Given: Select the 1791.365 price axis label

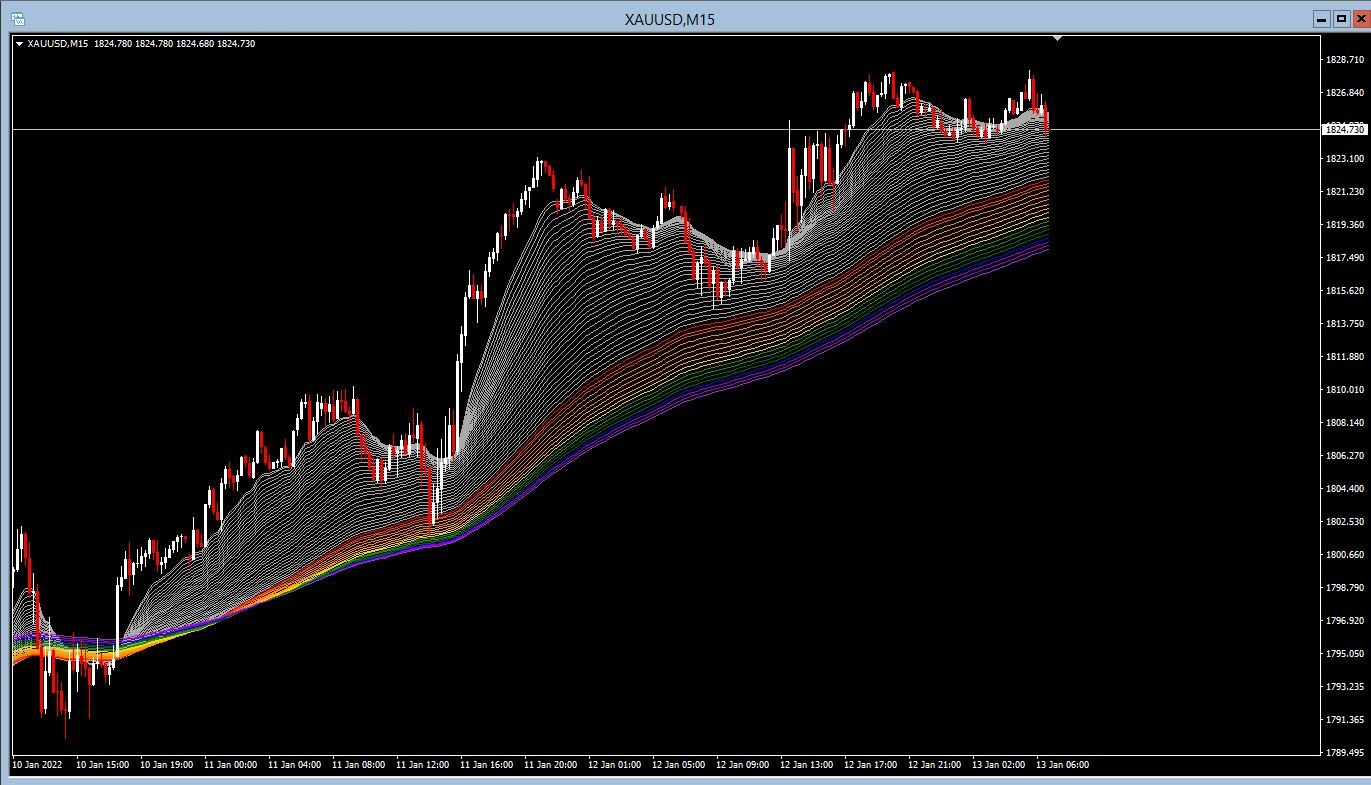Looking at the screenshot, I should pyautogui.click(x=1345, y=720).
